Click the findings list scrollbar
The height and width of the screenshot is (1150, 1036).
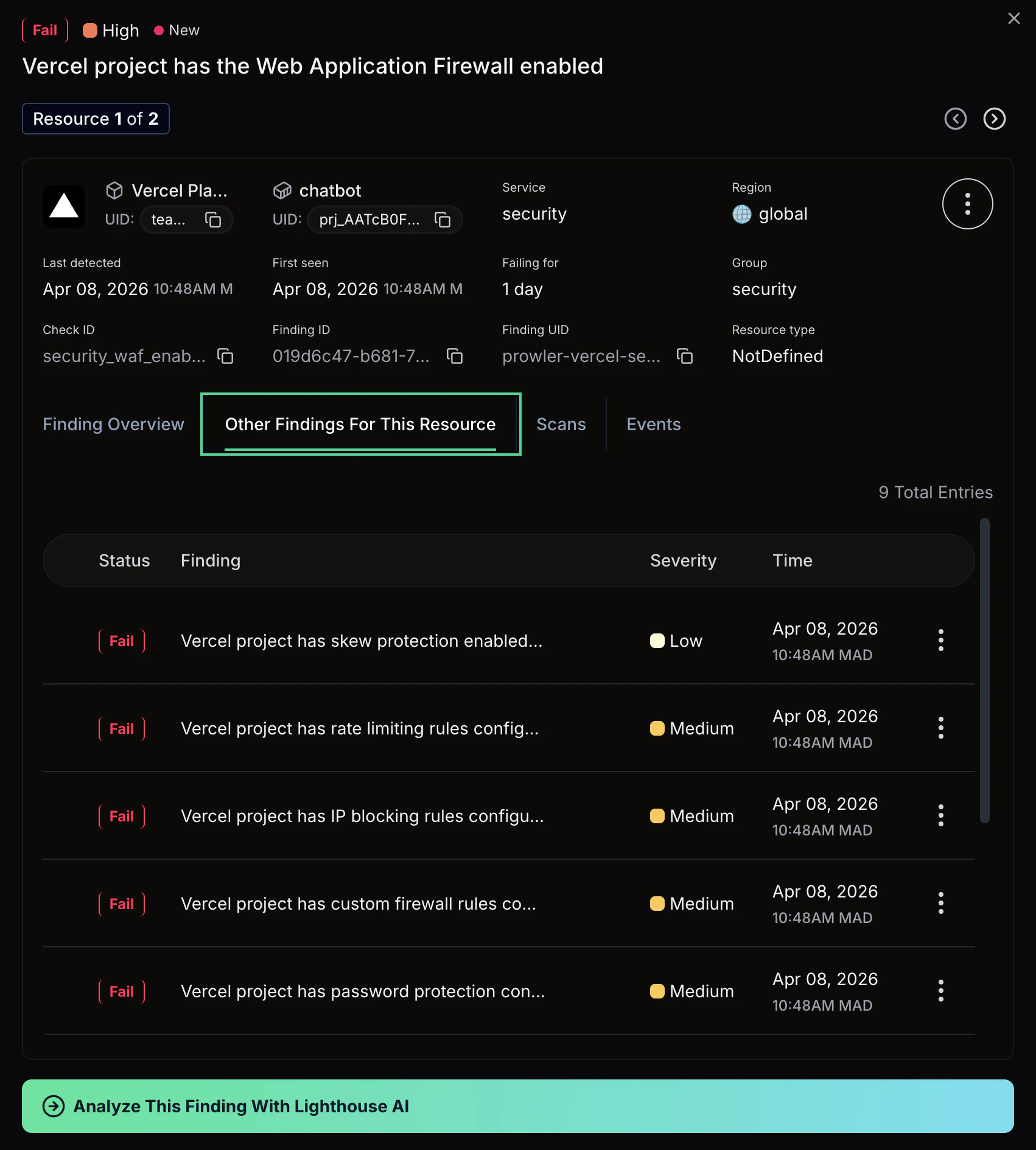coord(984,671)
